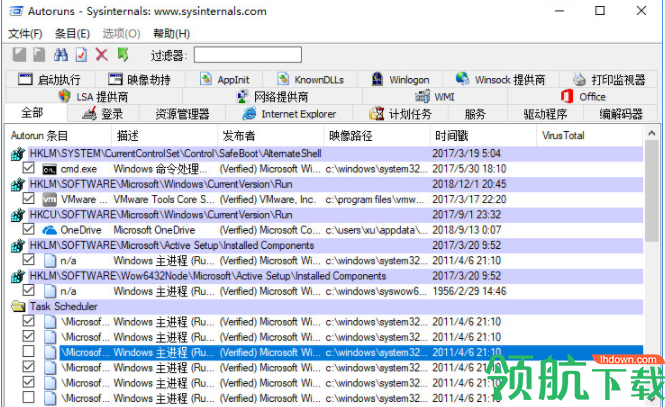This screenshot has width=665, height=407.
Task: Click the Task Scheduler folder icon
Action: (x=18, y=307)
